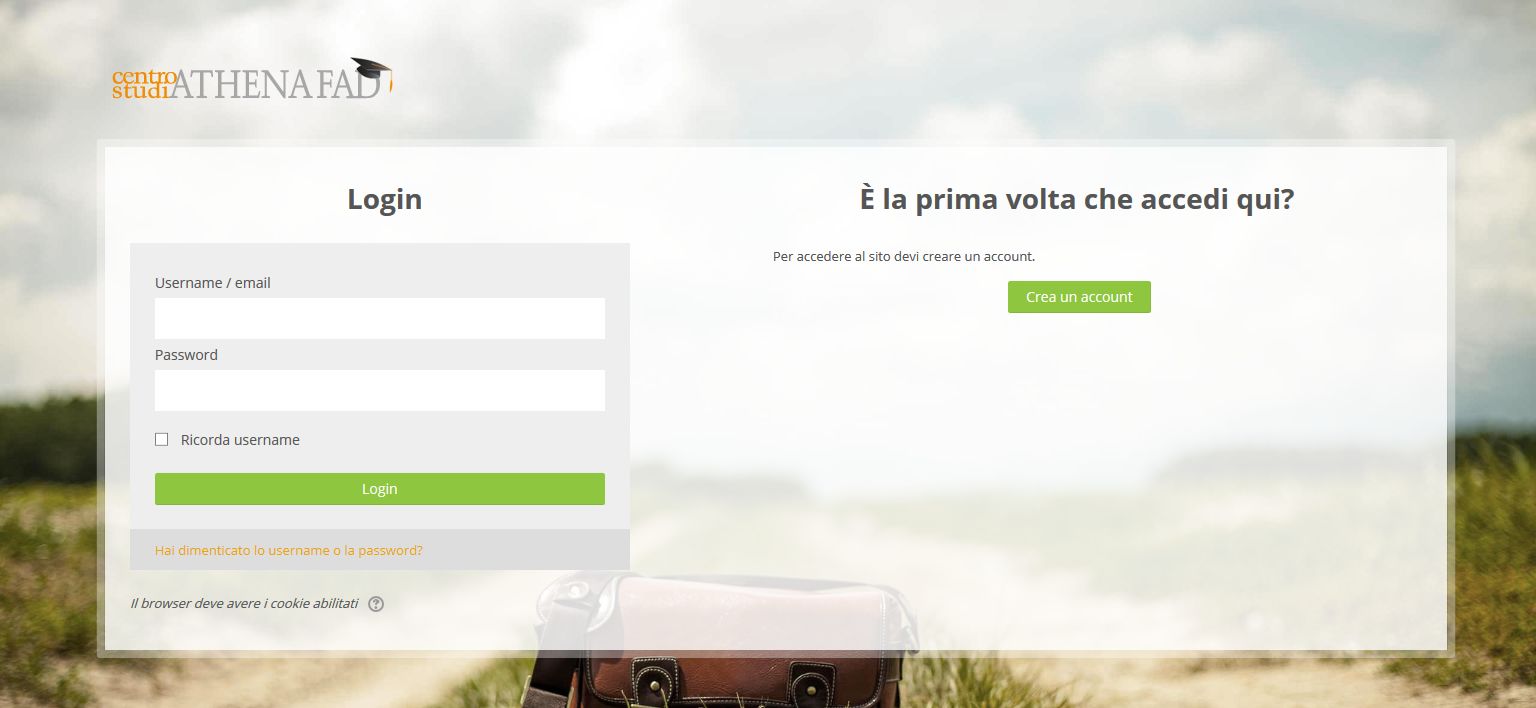
Task: Click the graduation cap icon in logo
Action: pyautogui.click(x=371, y=71)
